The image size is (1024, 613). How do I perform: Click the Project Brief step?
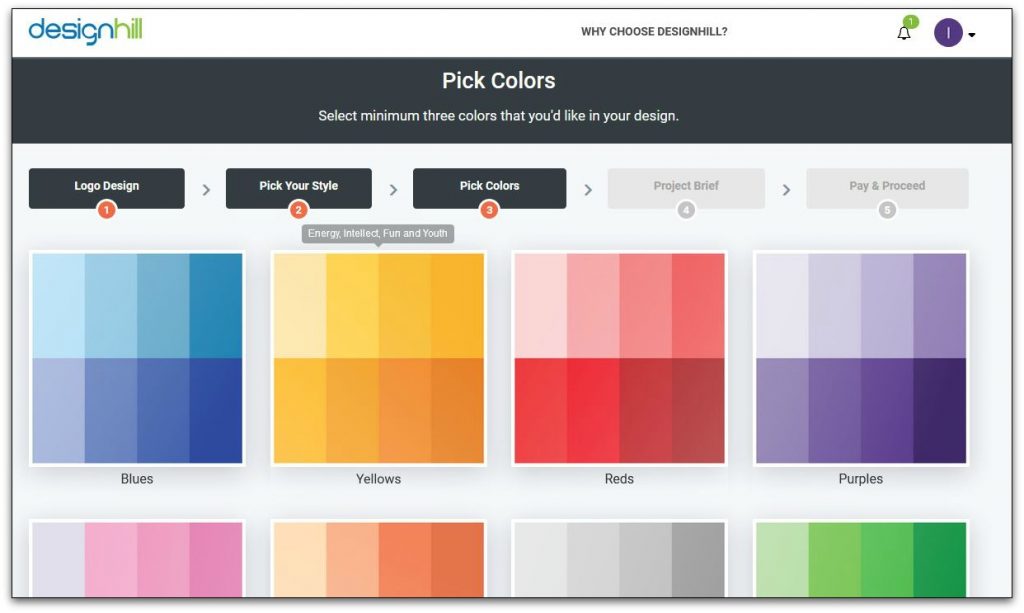point(686,186)
